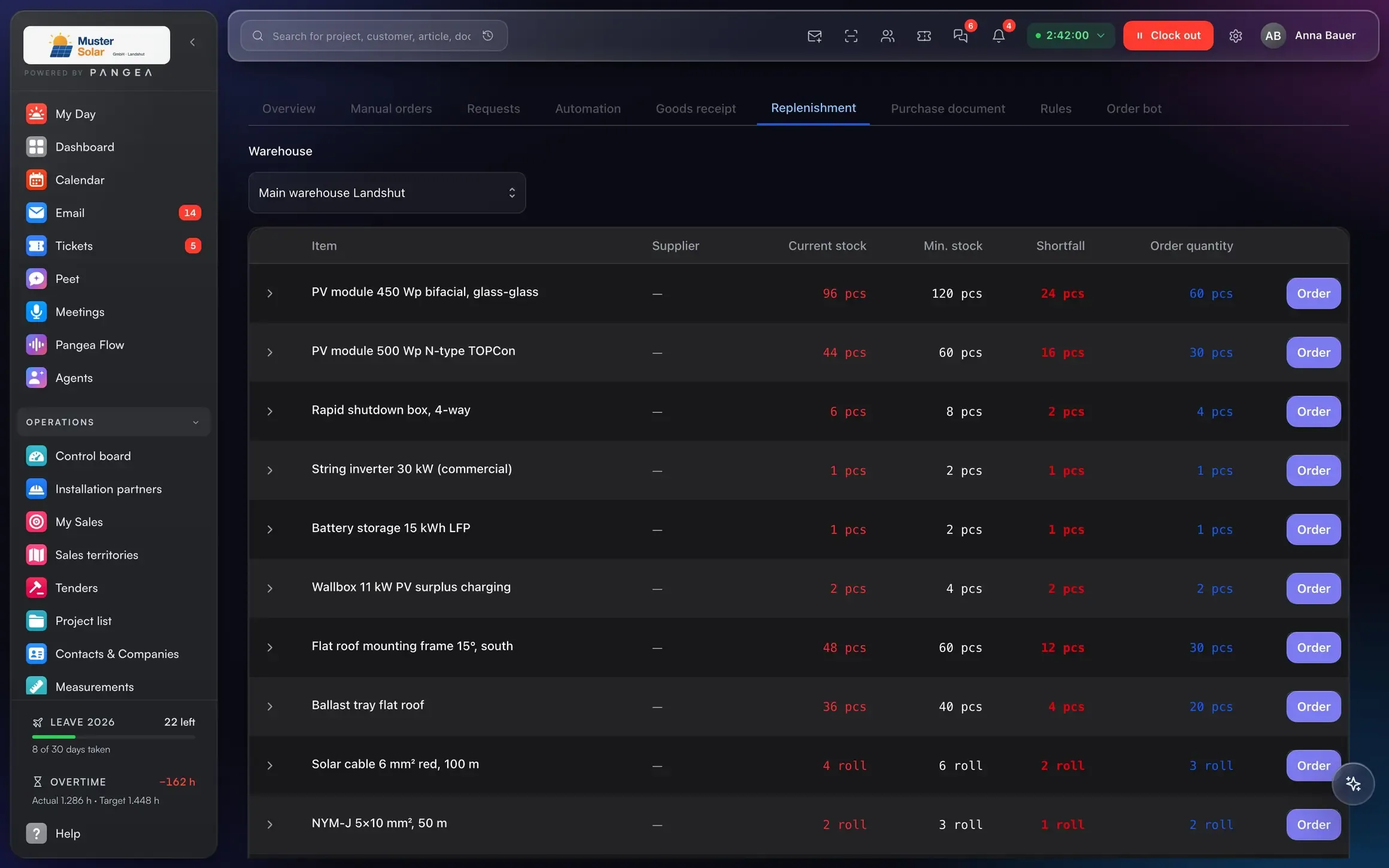Click the floating AI sparkle assistant button
1389x868 pixels.
pyautogui.click(x=1353, y=784)
